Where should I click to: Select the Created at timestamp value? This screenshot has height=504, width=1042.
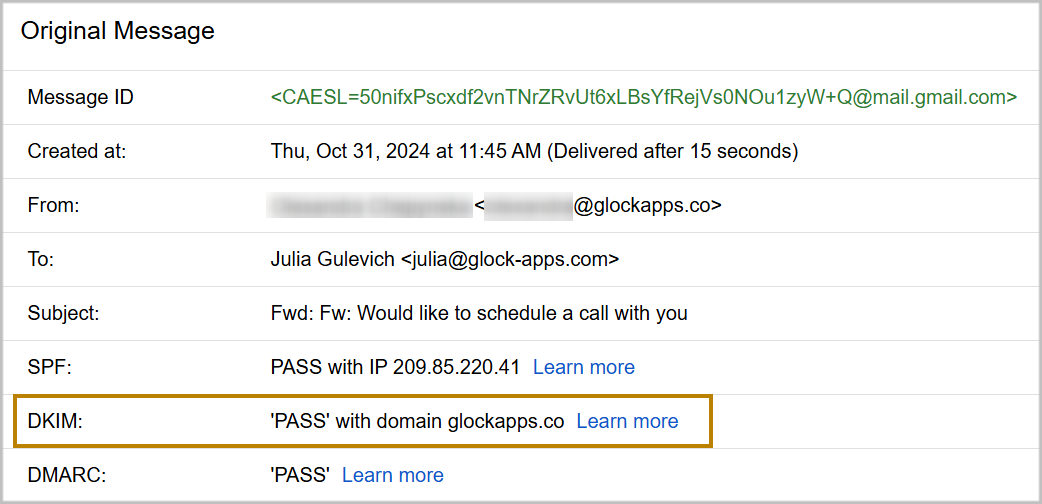534,152
